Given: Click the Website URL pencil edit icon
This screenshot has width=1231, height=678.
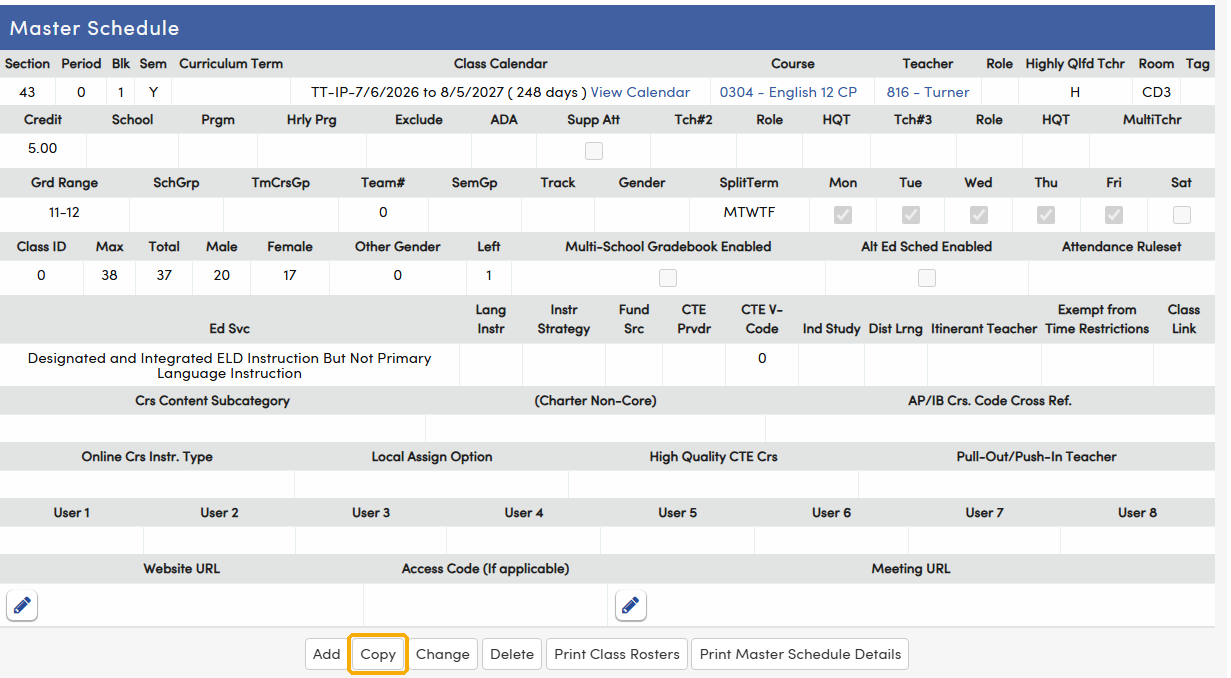Looking at the screenshot, I should [x=22, y=605].
